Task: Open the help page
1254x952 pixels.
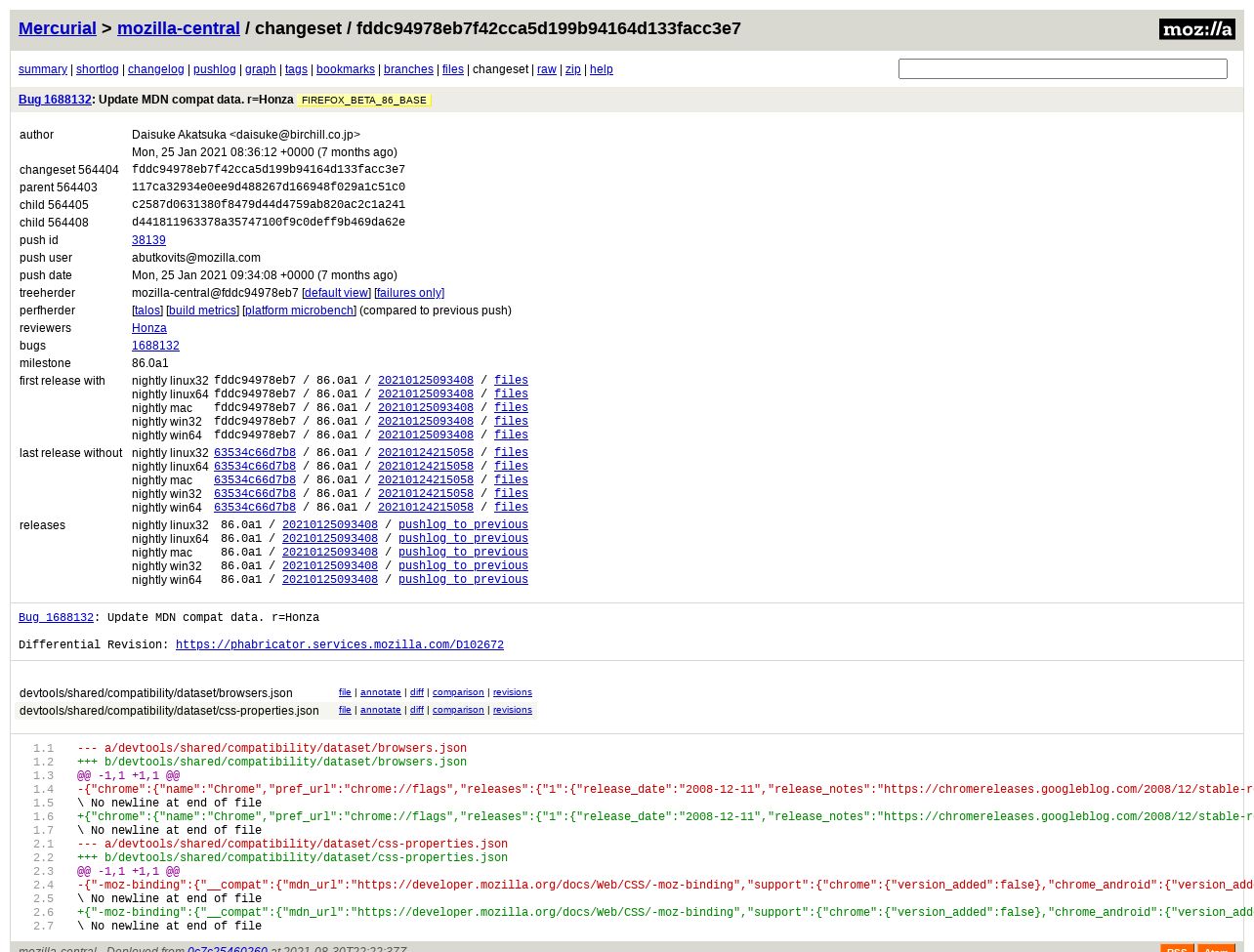Action: tap(602, 69)
